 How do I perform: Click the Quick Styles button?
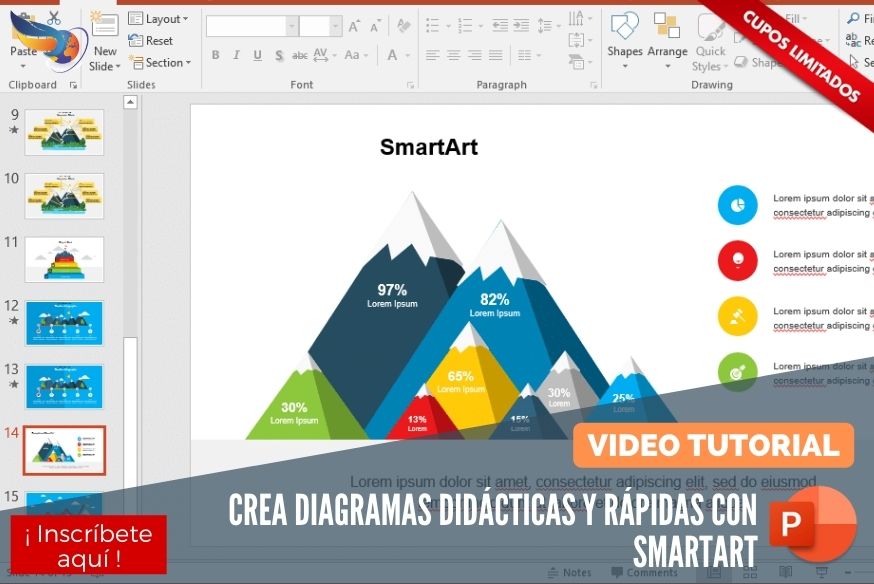tap(709, 55)
